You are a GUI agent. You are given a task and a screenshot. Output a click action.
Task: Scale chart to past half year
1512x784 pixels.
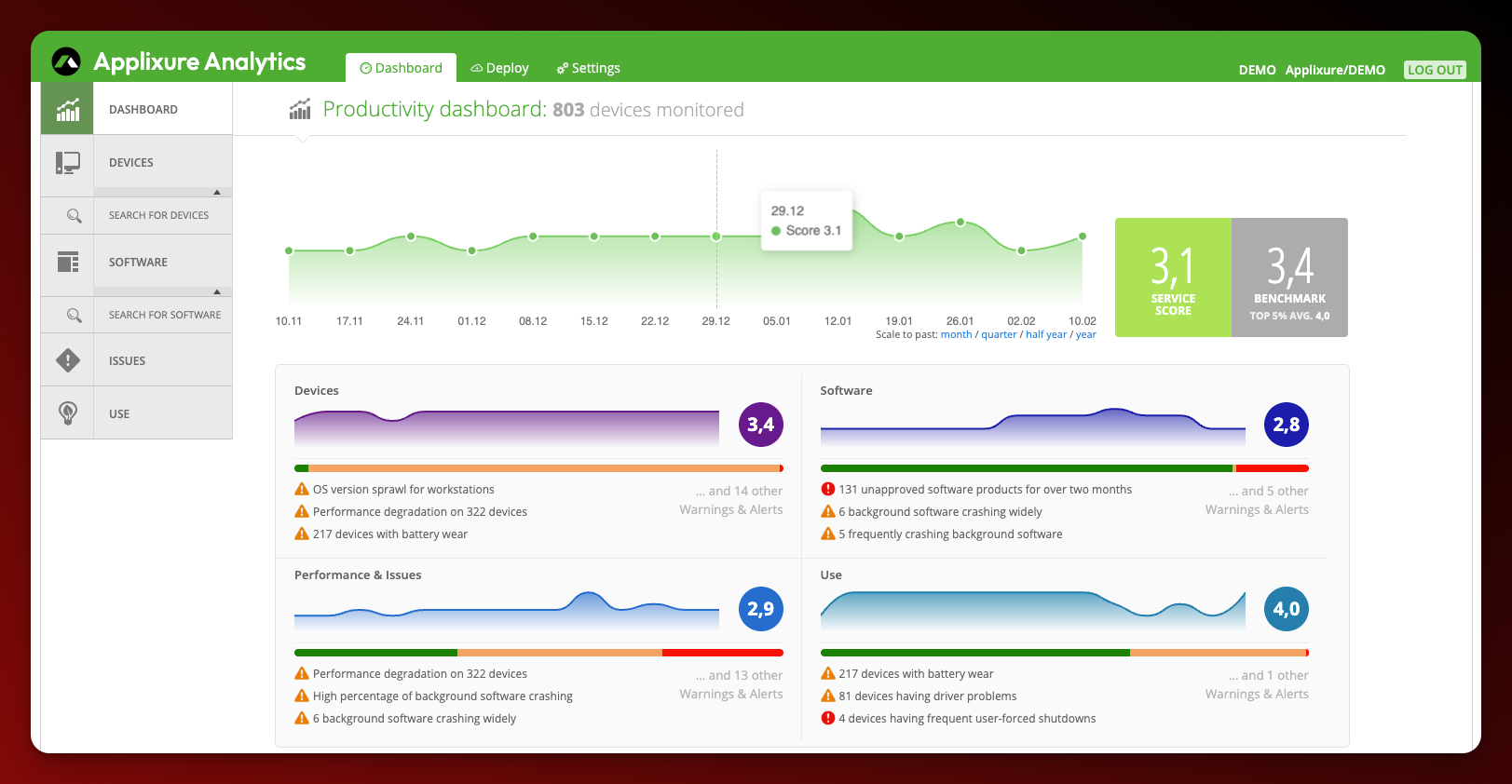click(x=1046, y=334)
